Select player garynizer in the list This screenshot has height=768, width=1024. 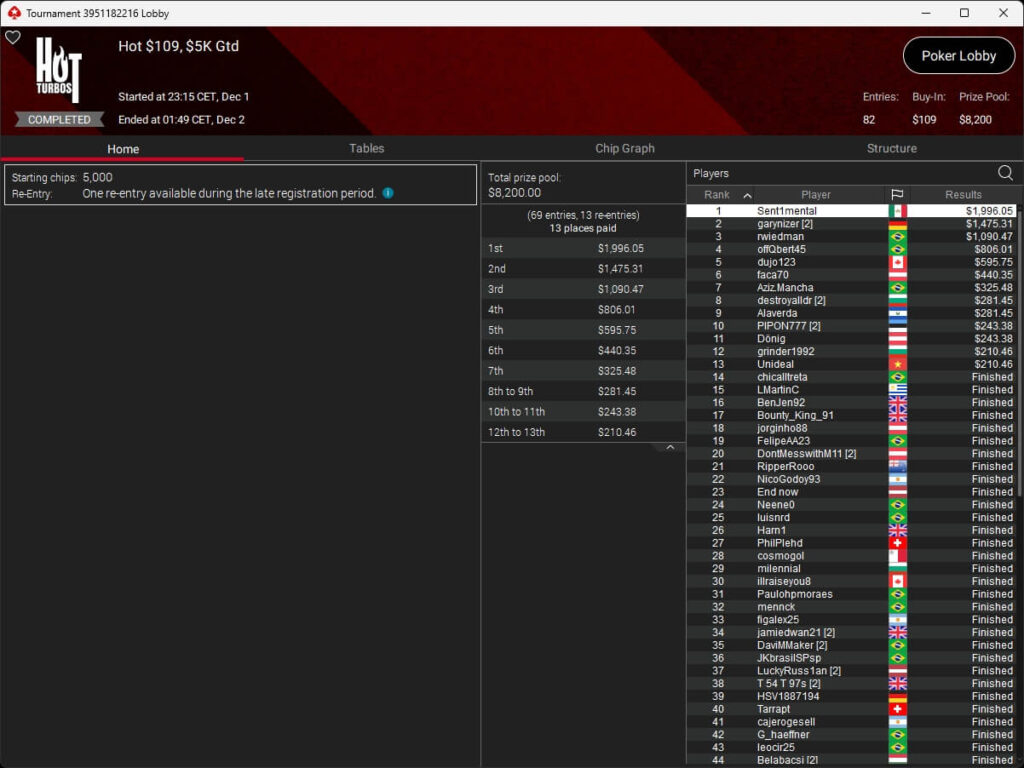[784, 224]
